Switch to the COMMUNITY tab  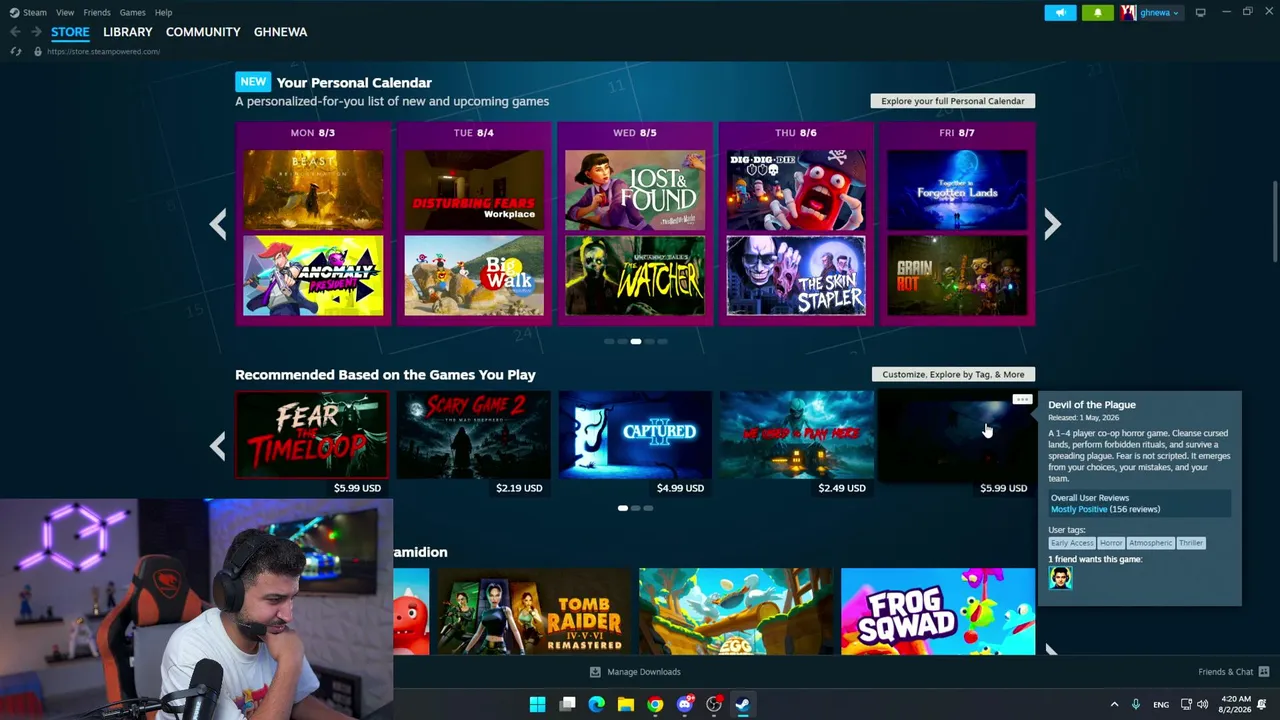pyautogui.click(x=203, y=32)
